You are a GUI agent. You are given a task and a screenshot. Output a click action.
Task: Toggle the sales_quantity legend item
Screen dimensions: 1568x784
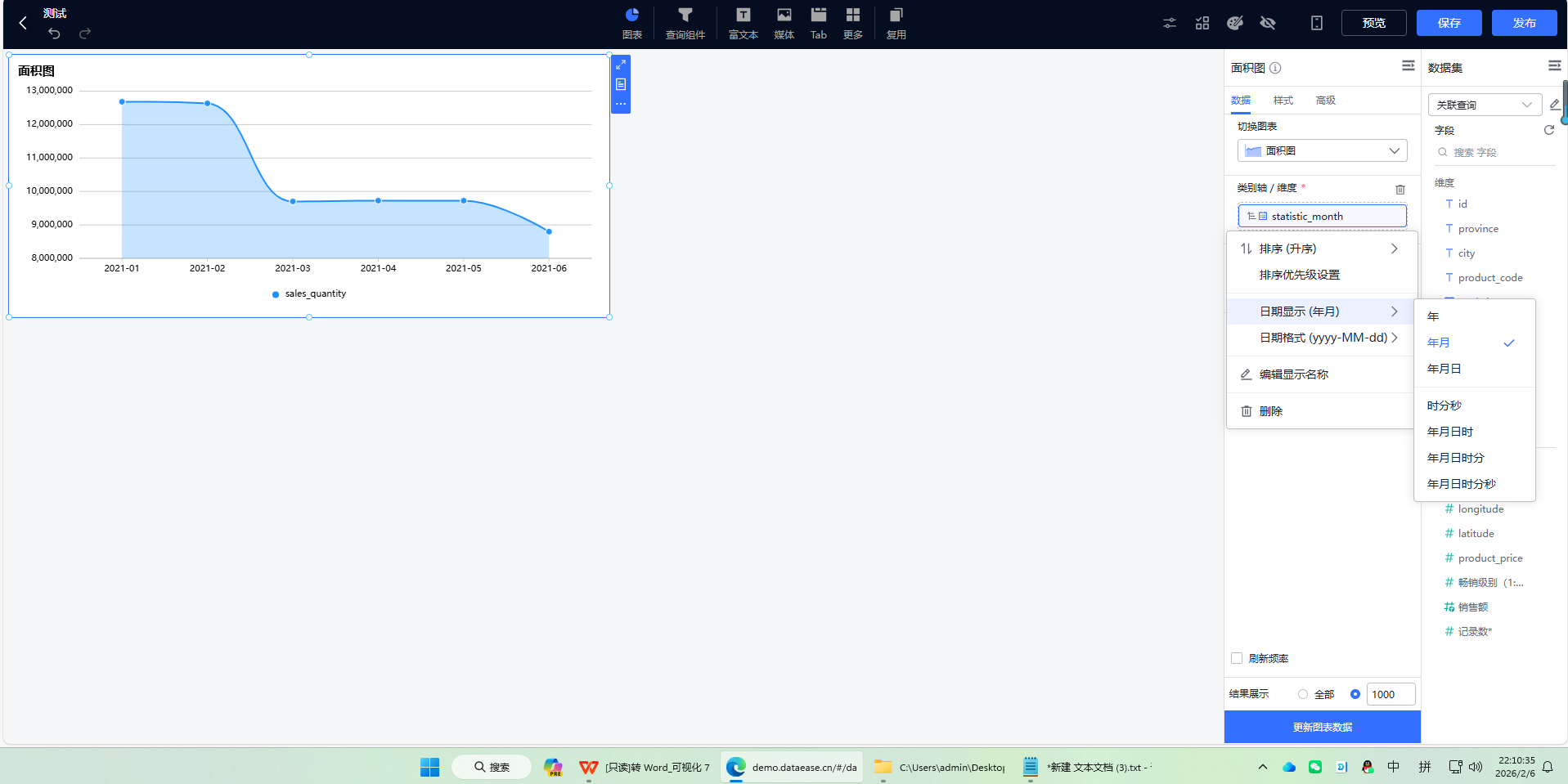click(309, 293)
